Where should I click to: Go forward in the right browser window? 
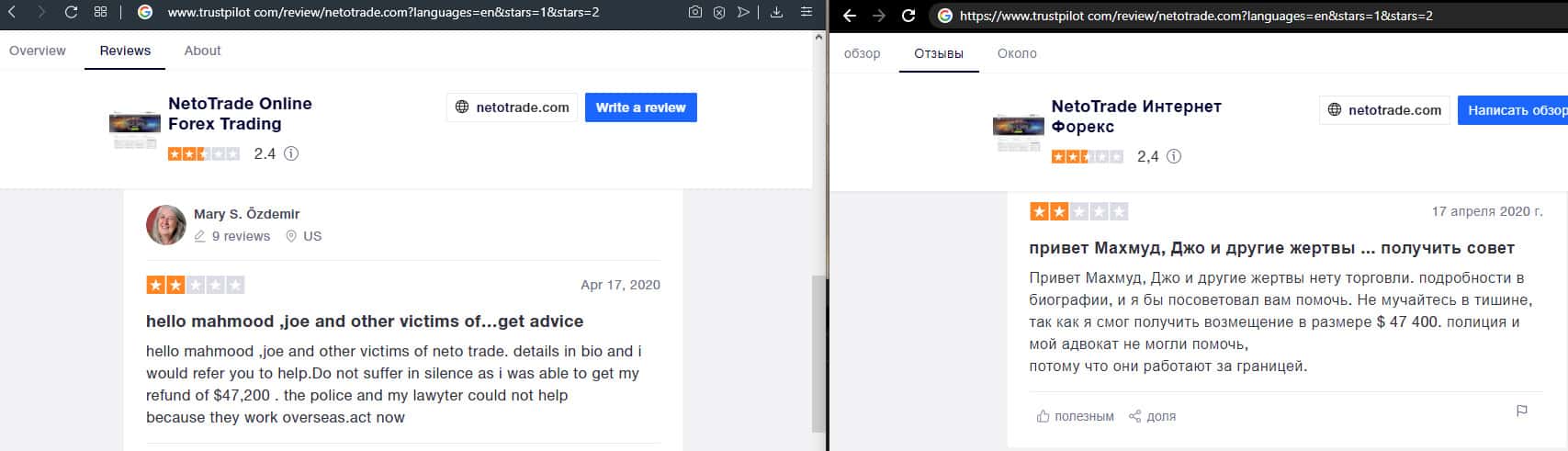(879, 16)
